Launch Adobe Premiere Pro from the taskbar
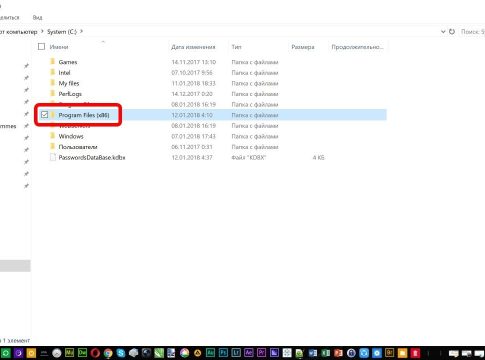485x360 pixels. [262, 353]
